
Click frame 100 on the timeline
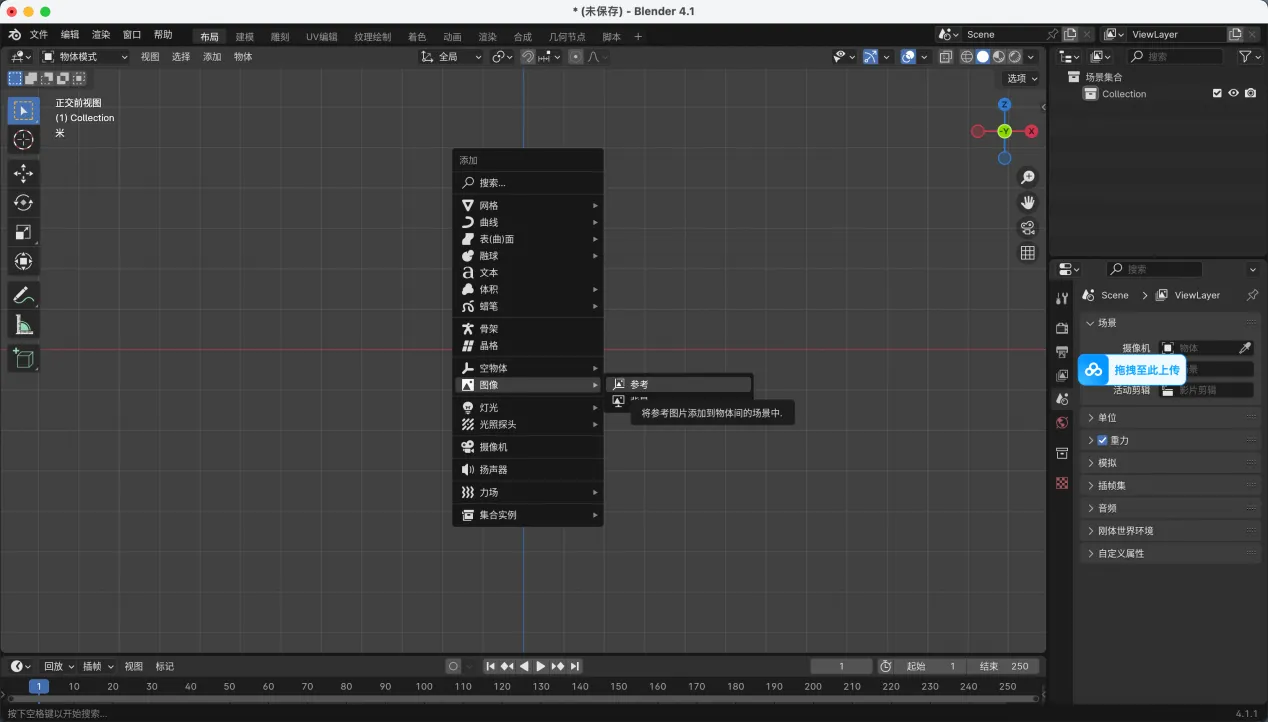click(424, 686)
